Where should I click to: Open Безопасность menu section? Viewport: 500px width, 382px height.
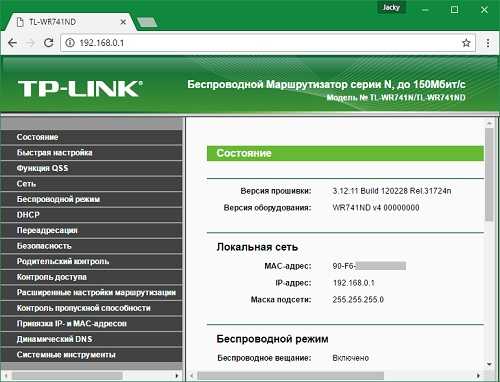pos(91,246)
